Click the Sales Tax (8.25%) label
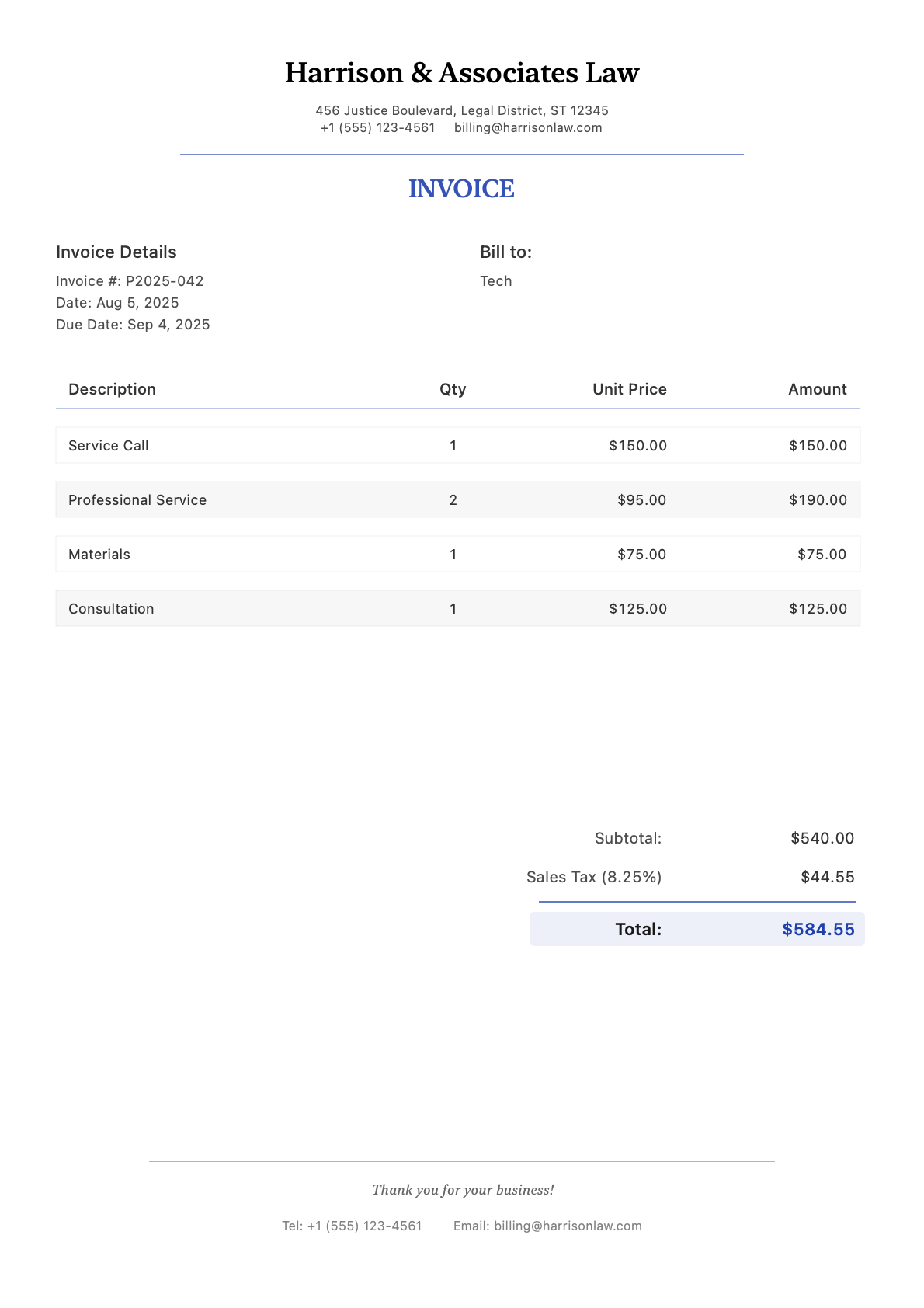924x1308 pixels. [594, 877]
